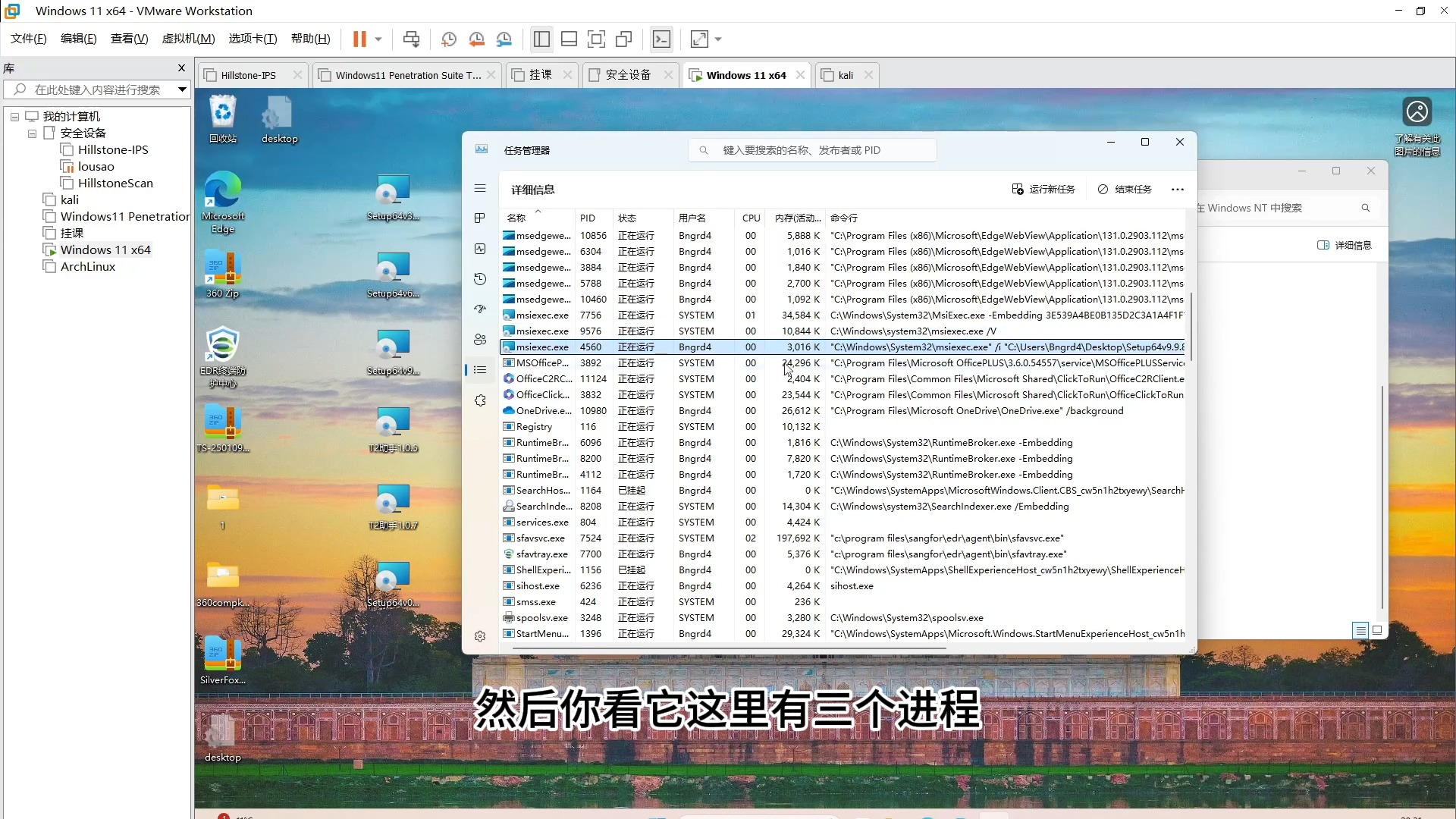
Task: Open App history in Task Manager sidebar
Action: pos(480,279)
